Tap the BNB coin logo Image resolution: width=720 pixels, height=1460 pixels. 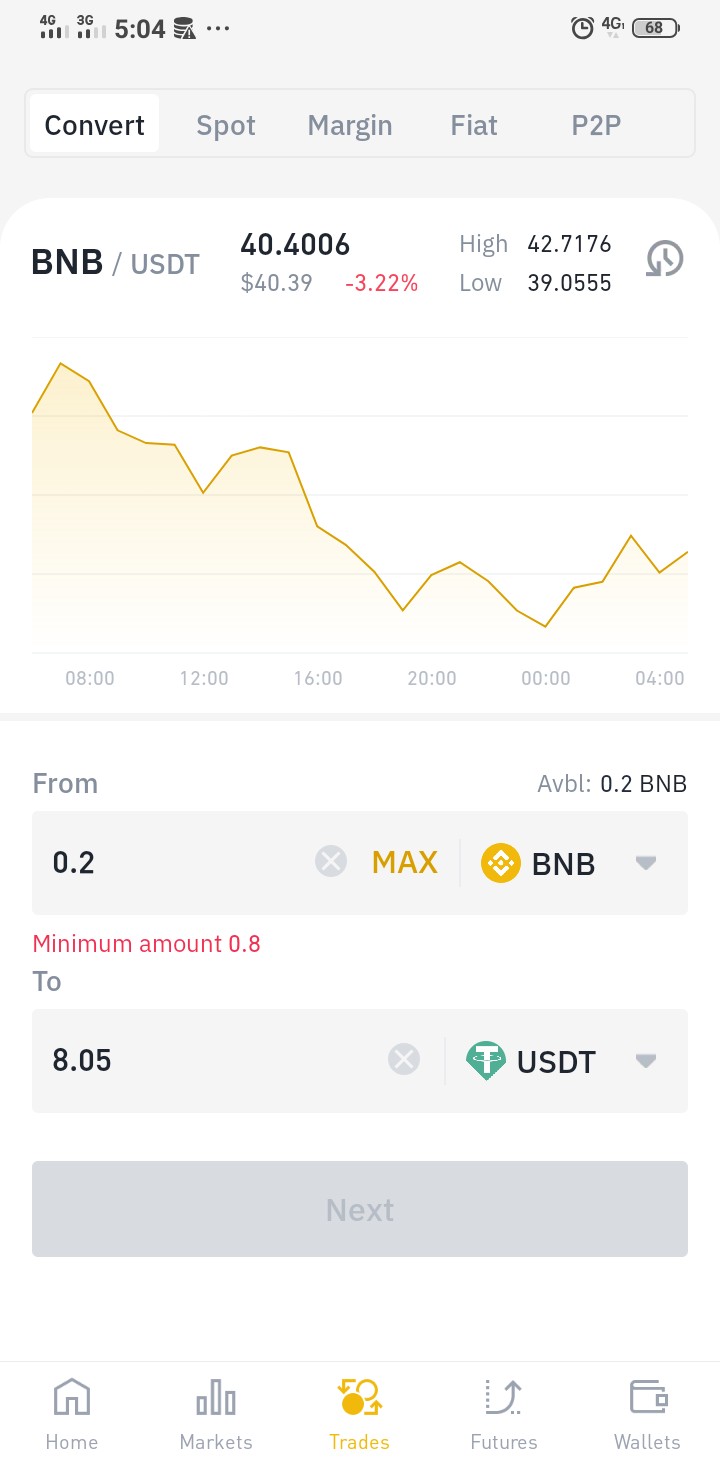501,862
